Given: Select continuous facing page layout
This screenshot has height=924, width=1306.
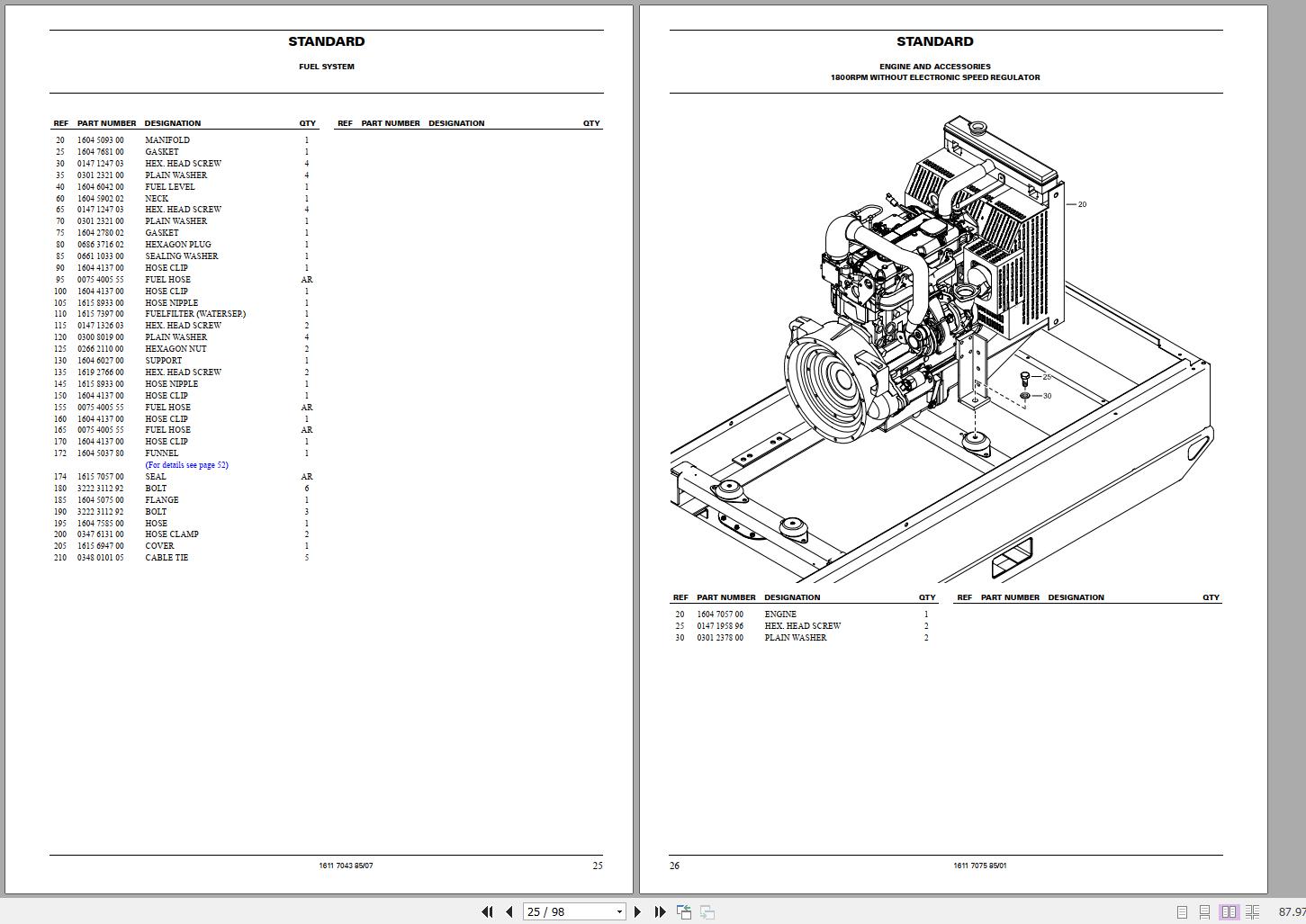Looking at the screenshot, I should pyautogui.click(x=1252, y=911).
